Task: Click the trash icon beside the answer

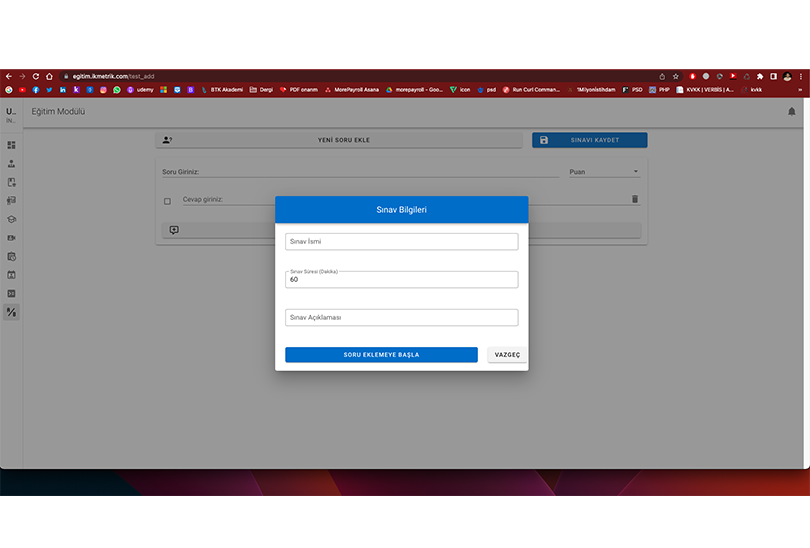Action: tap(635, 199)
